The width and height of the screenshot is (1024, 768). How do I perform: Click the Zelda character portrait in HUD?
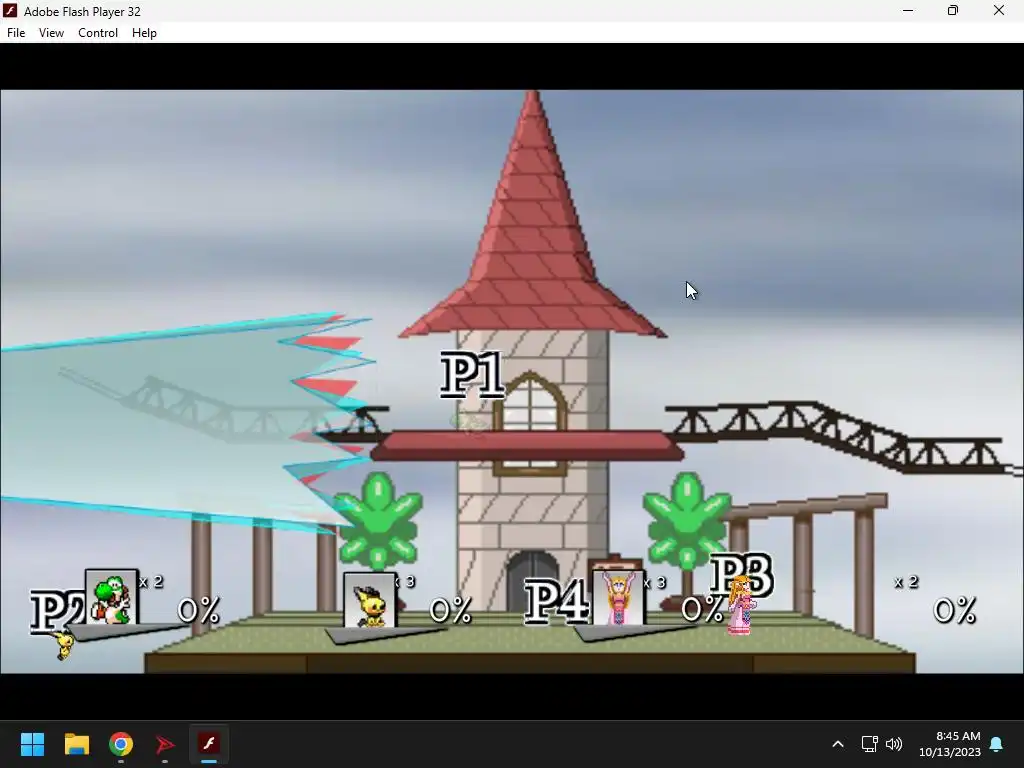[618, 598]
